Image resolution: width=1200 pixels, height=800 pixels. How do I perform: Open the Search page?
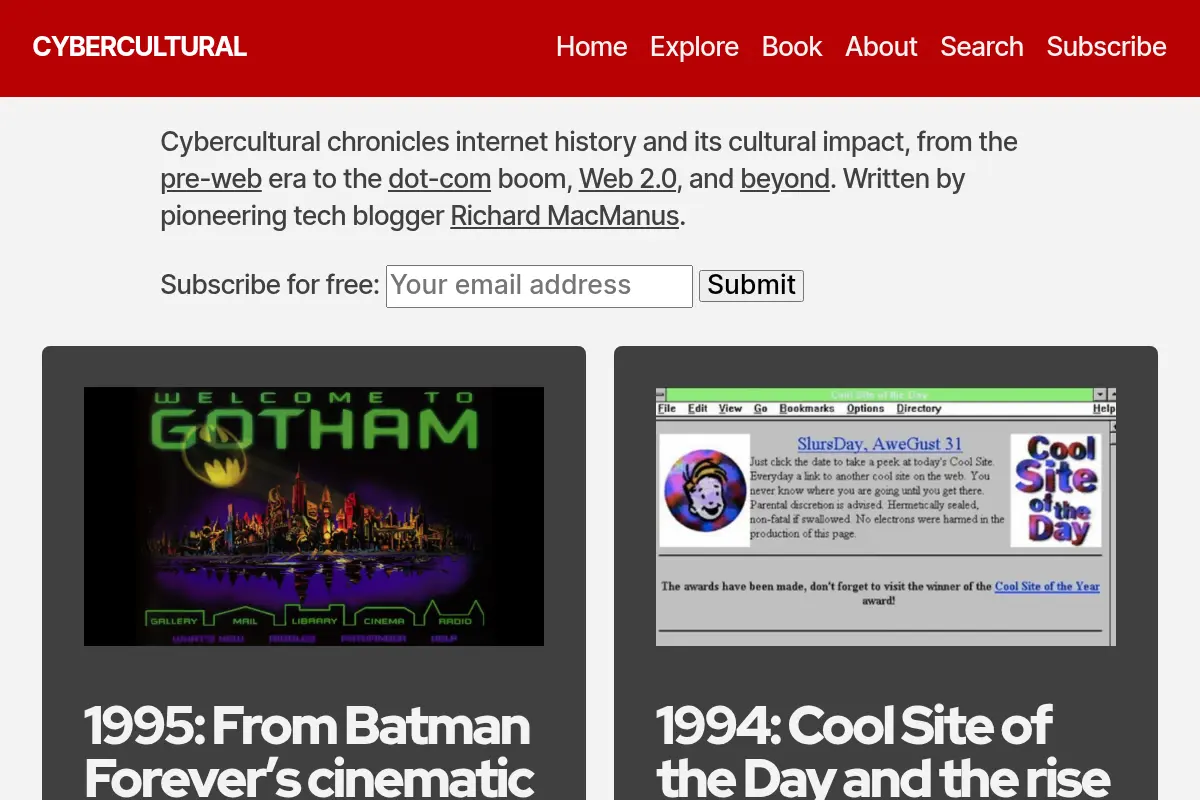[x=982, y=47]
